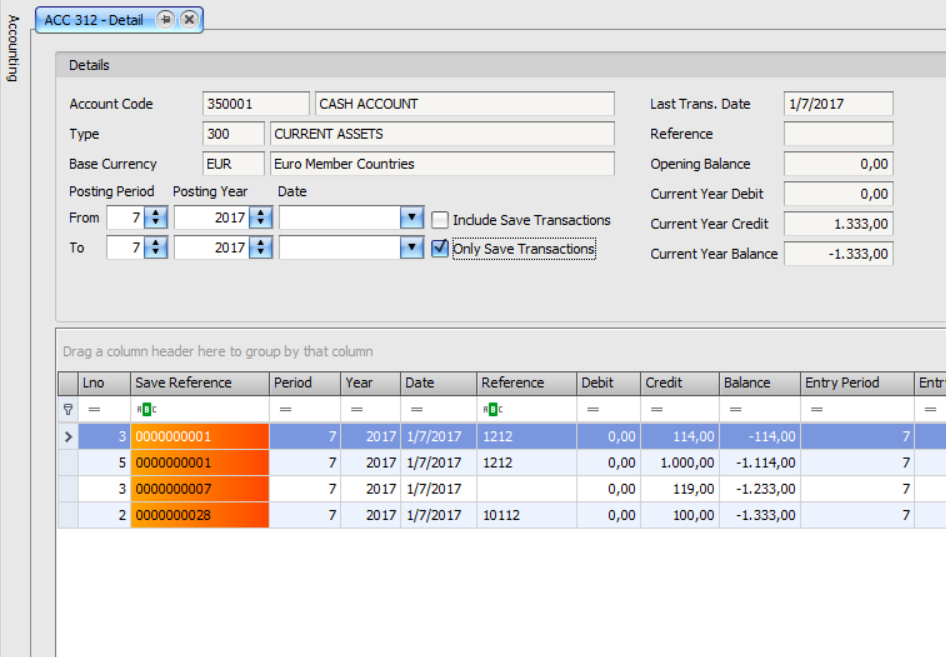Click the Lno column header
The image size is (946, 657).
104,383
